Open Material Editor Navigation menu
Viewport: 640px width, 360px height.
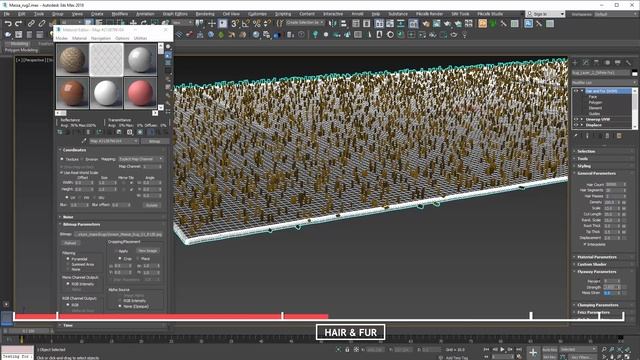coord(101,38)
